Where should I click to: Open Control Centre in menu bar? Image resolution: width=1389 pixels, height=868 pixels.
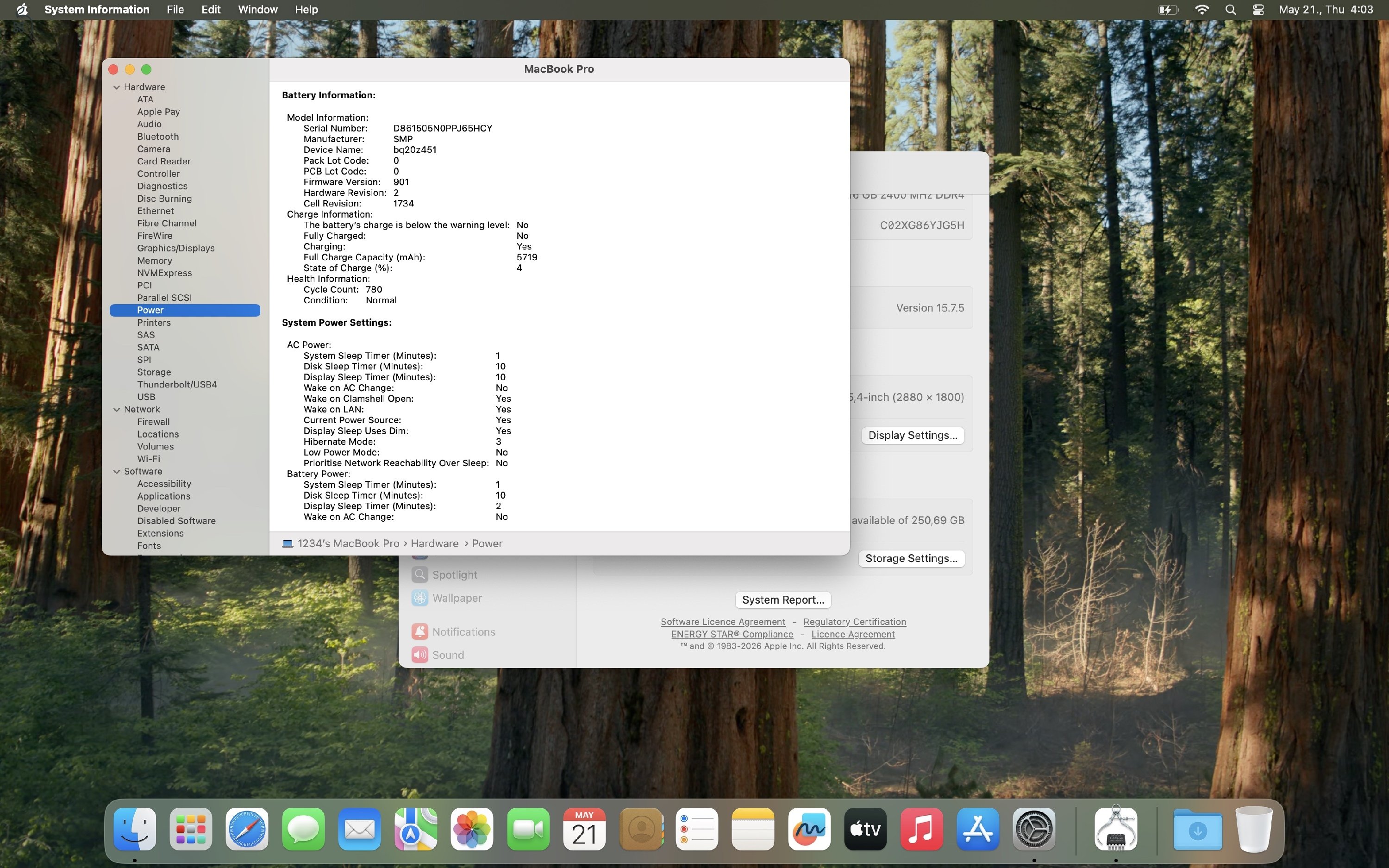coord(1258,10)
